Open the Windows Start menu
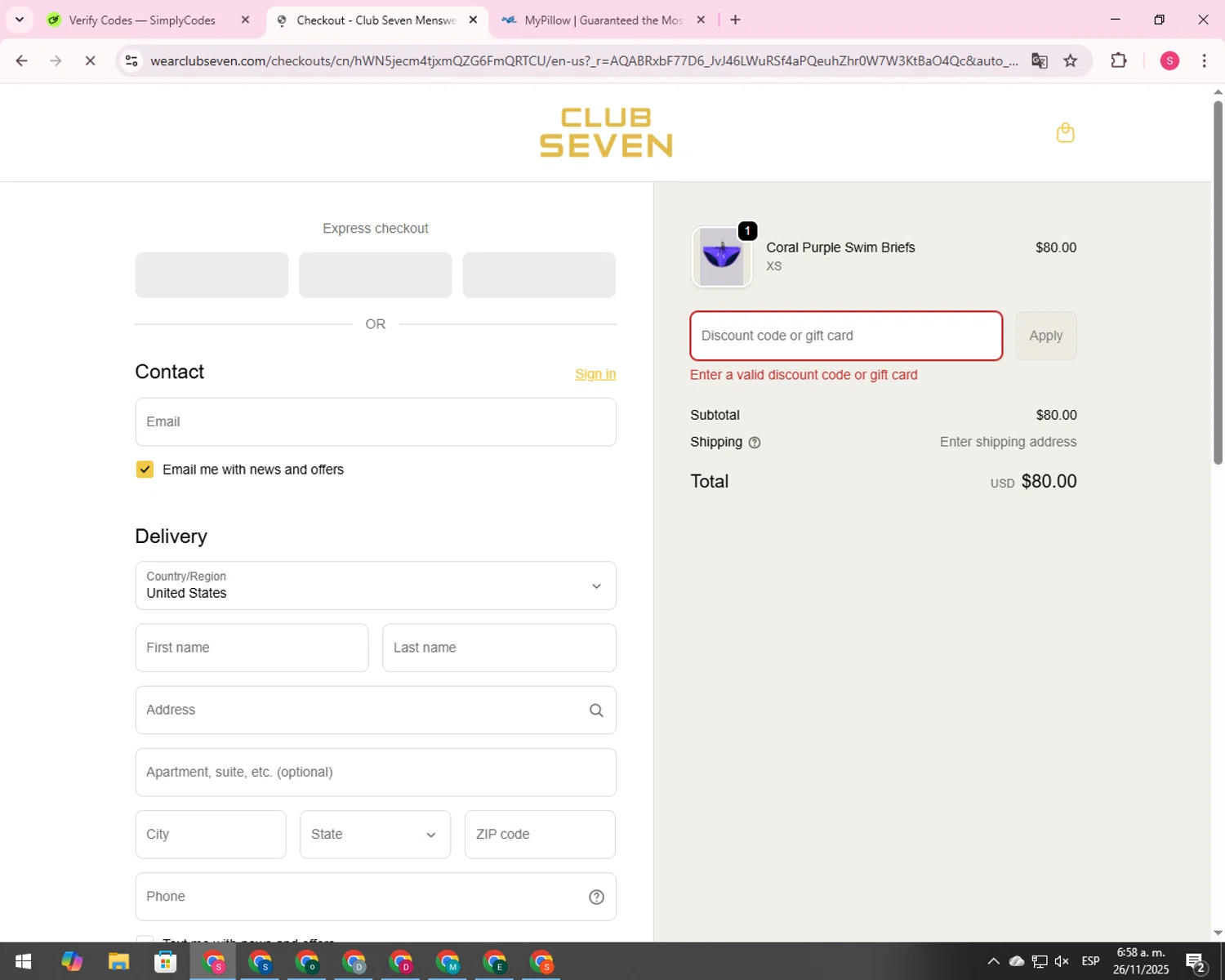The image size is (1225, 980). (23, 961)
